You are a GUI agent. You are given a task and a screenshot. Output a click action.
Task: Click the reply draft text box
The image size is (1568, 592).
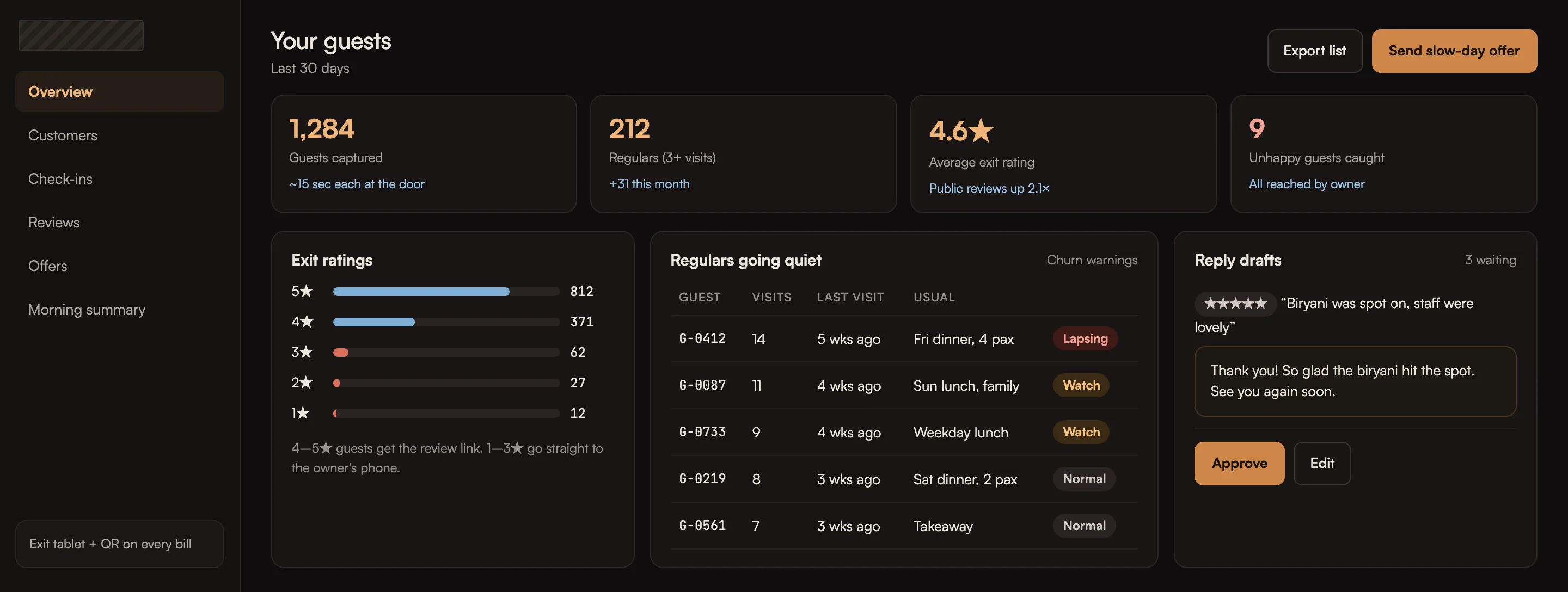click(1355, 381)
